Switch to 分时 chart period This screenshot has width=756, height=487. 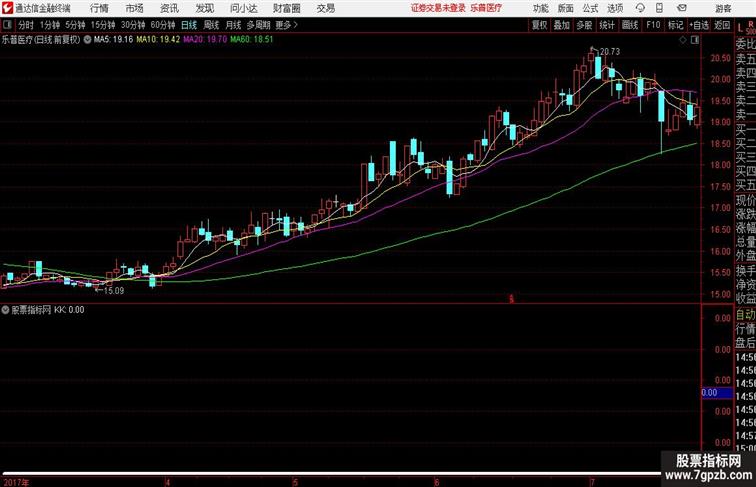[x=26, y=25]
